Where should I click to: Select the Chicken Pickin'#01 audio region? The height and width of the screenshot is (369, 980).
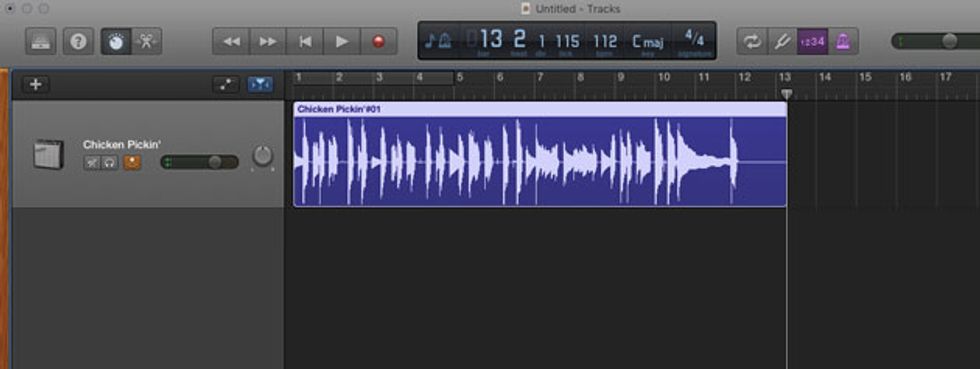[x=540, y=154]
